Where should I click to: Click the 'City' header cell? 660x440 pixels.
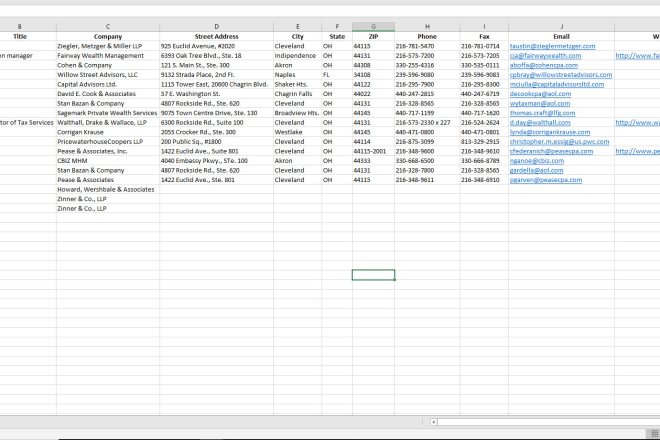298,37
